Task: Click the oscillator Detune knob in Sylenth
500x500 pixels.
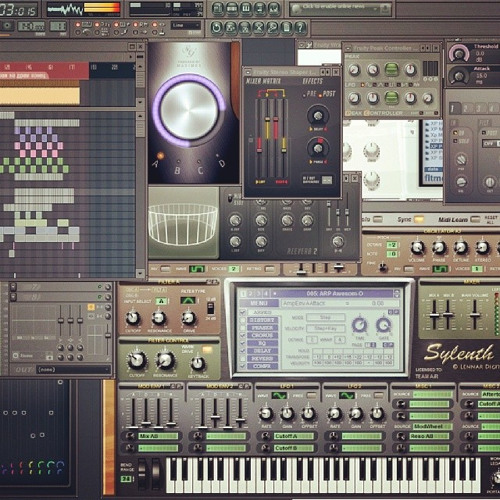Action: [x=461, y=248]
